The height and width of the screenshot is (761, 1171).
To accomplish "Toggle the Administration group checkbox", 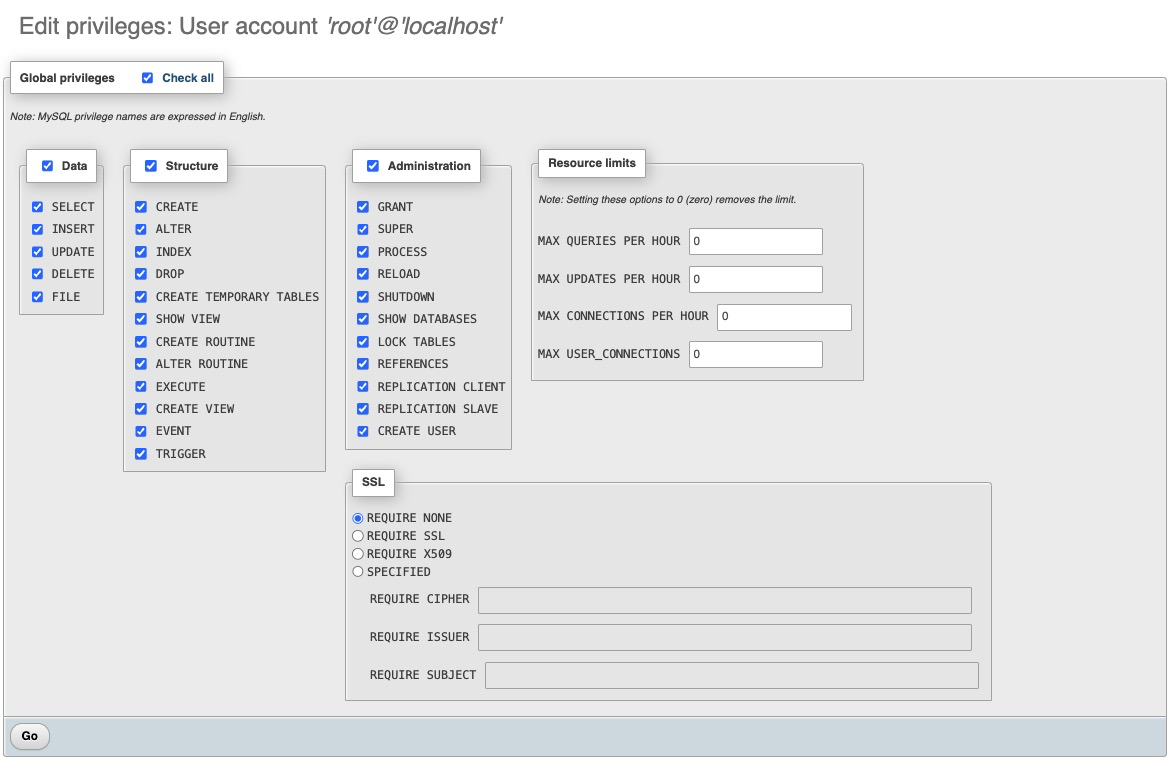I will coord(373,166).
